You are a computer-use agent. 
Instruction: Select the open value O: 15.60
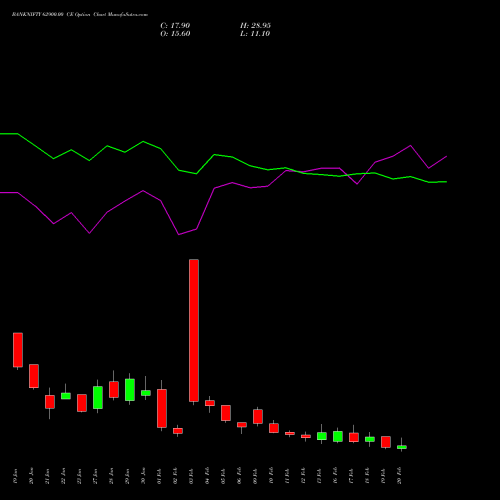point(175,34)
